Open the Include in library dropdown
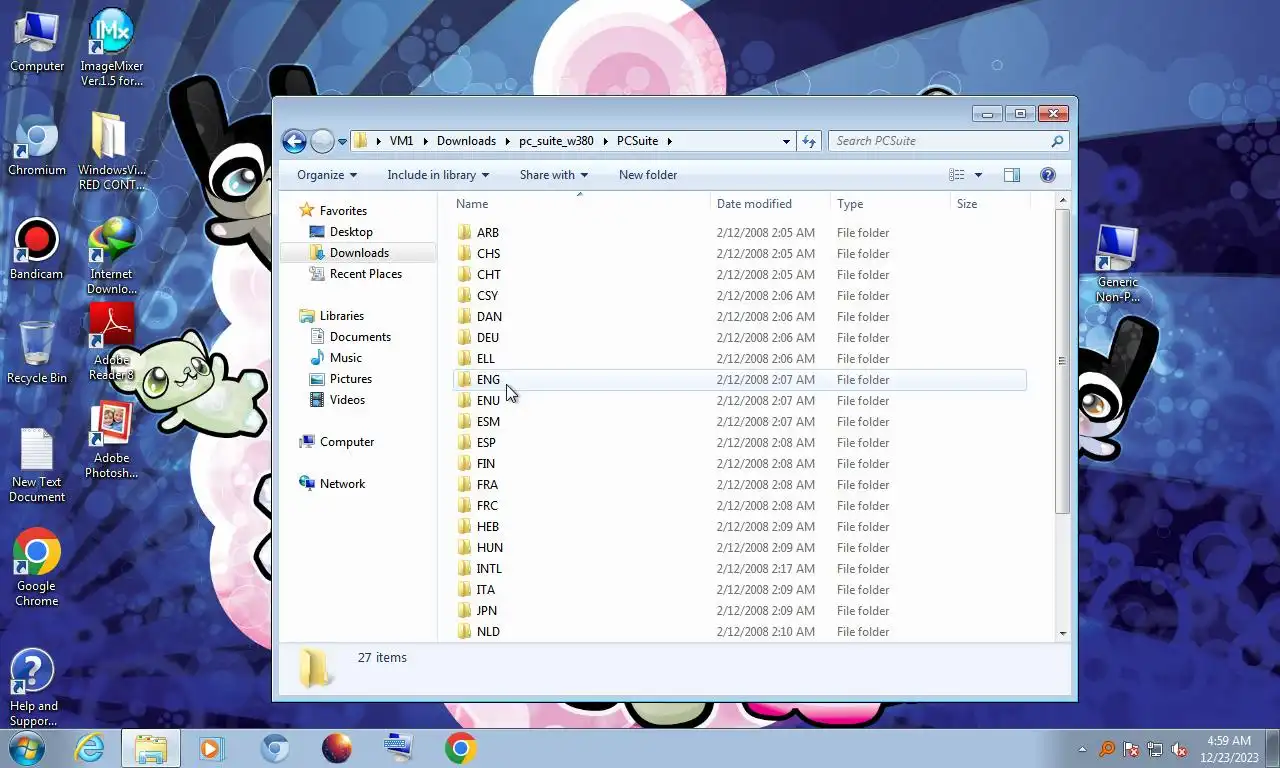The image size is (1280, 768). [438, 175]
